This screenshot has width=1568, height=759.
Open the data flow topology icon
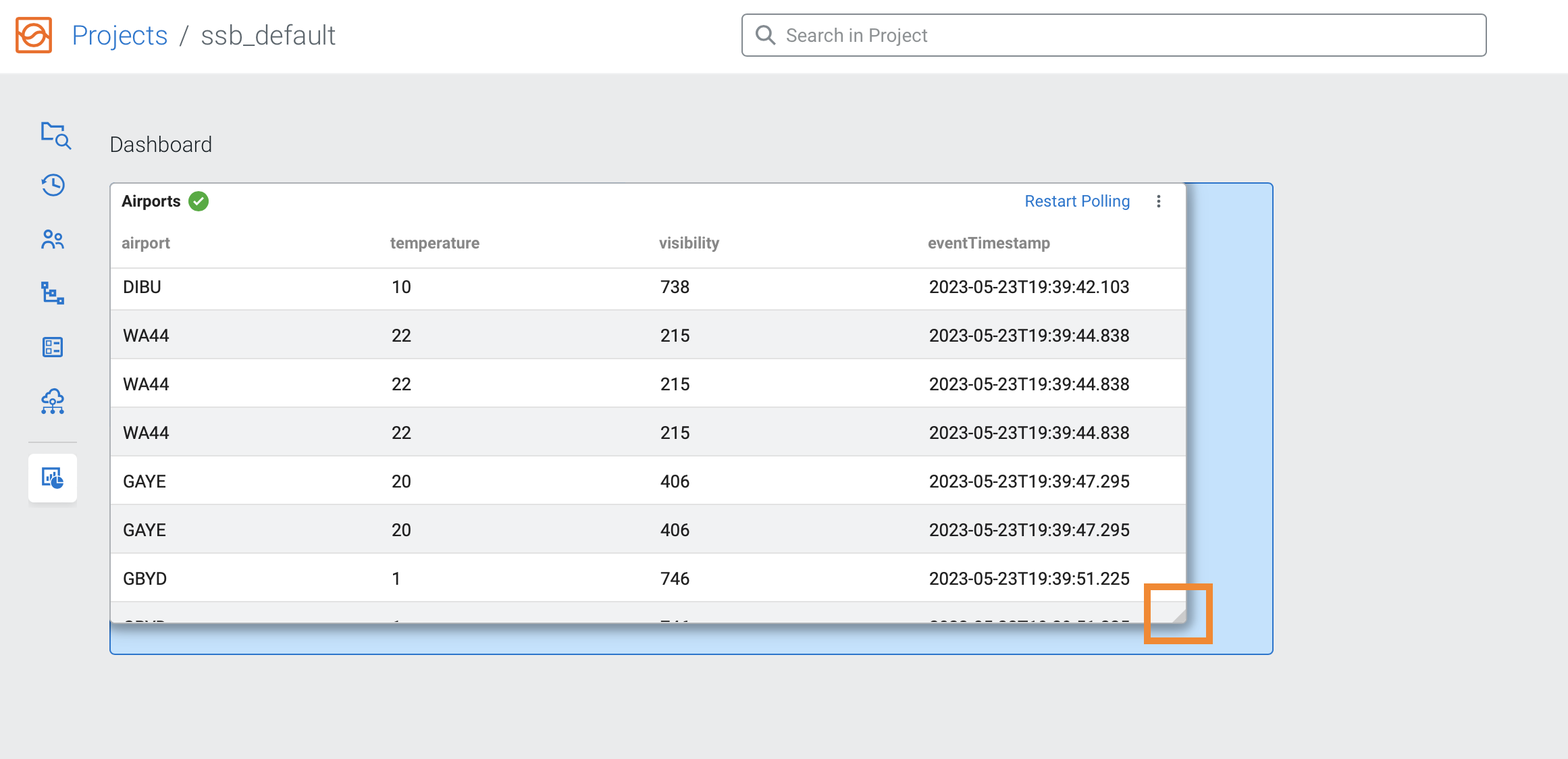click(53, 293)
